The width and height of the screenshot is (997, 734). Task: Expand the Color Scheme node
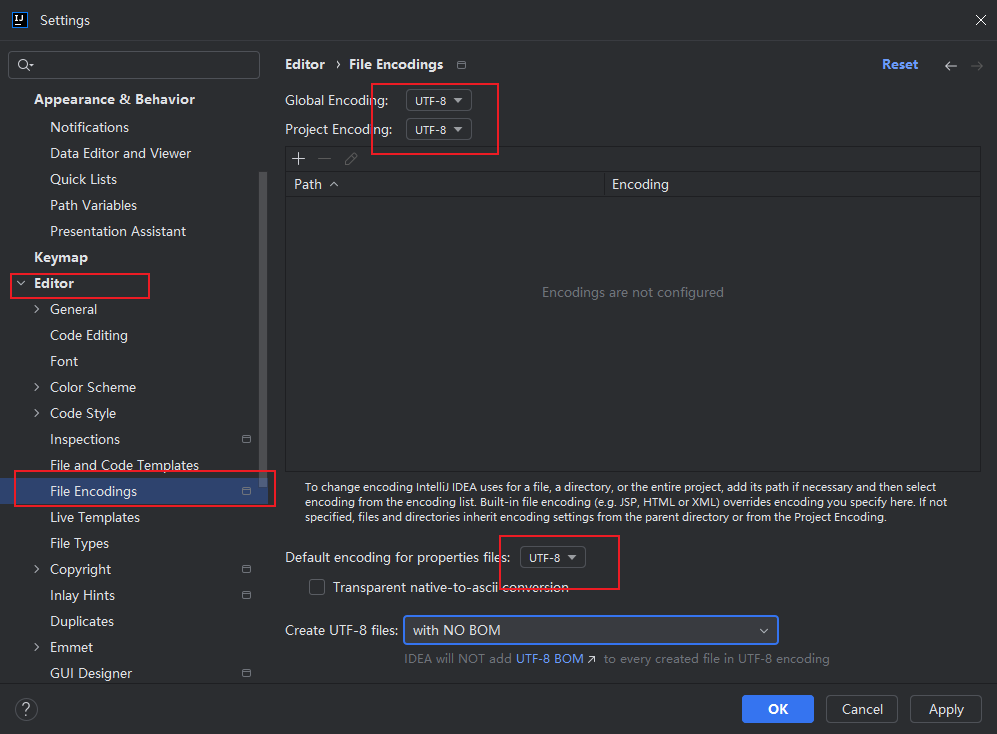pos(36,387)
